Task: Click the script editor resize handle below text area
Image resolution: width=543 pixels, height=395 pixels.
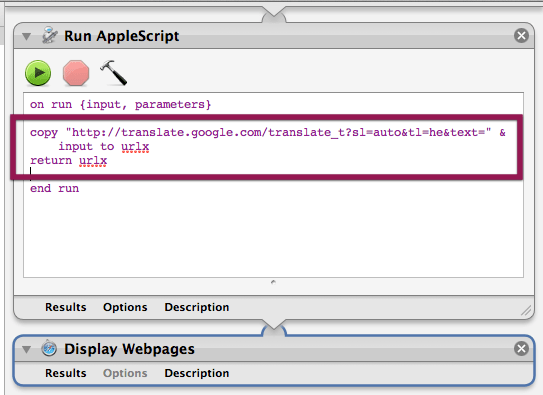Action: (273, 282)
